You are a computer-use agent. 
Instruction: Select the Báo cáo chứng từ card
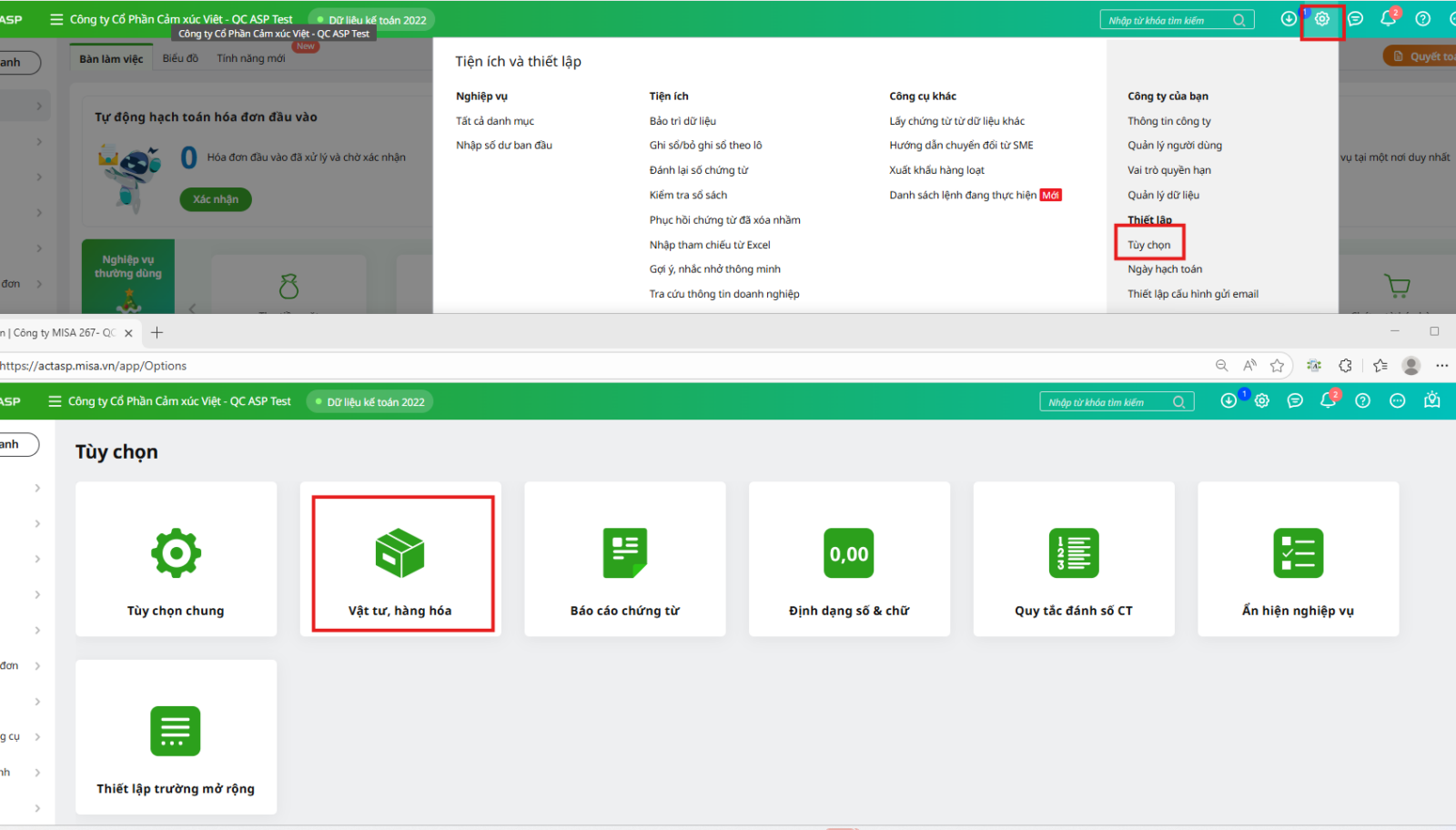click(625, 559)
